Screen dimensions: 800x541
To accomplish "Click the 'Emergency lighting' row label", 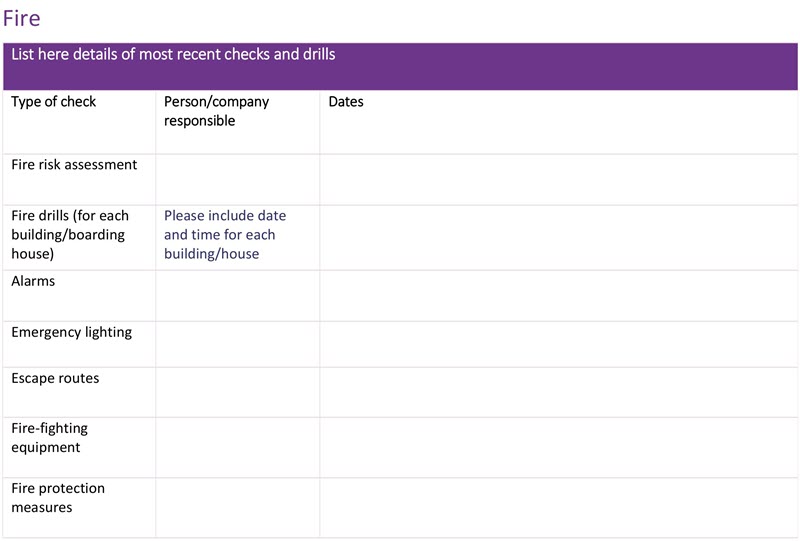I will coord(71,332).
